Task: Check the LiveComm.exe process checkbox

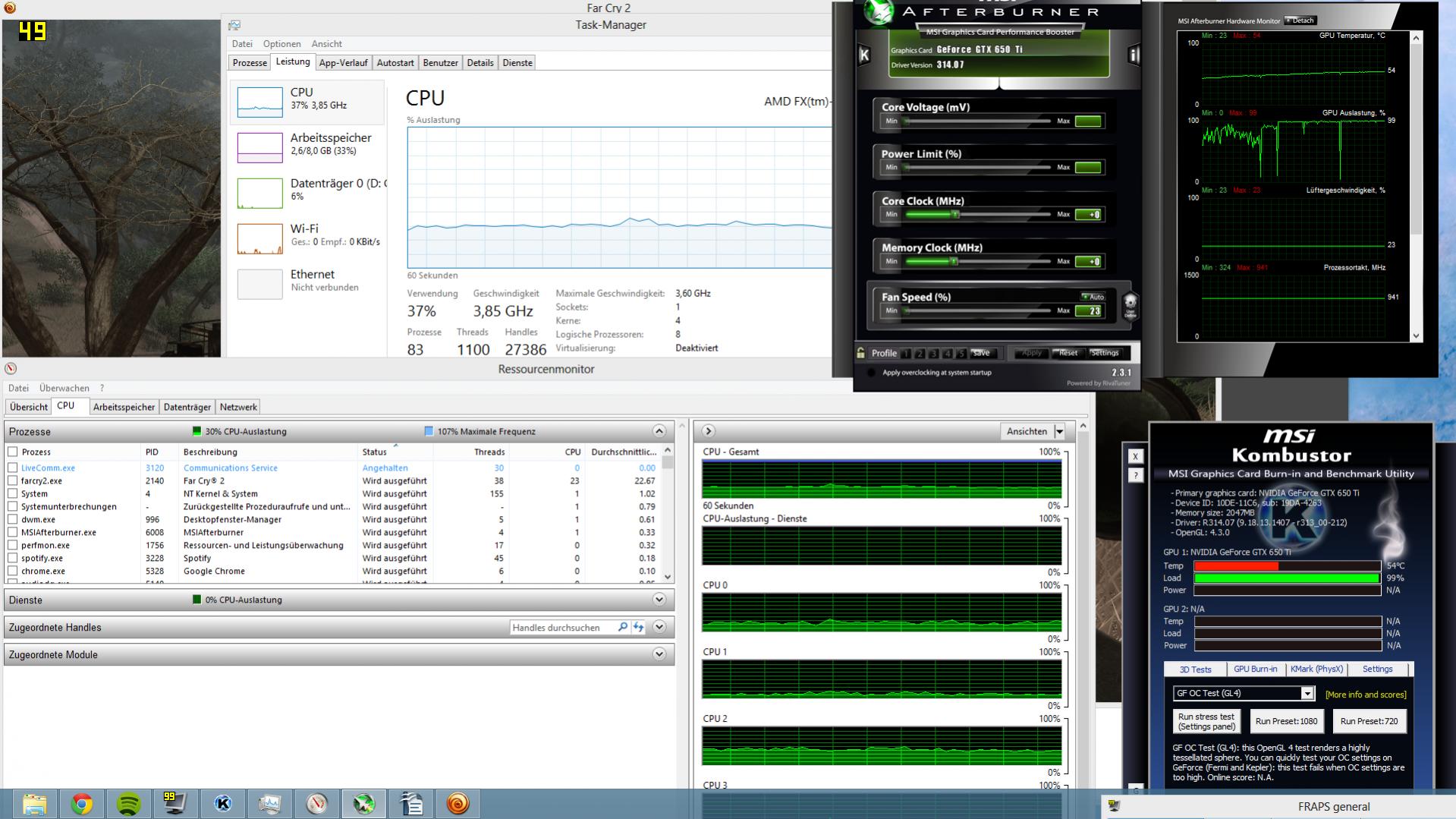Action: (12, 468)
